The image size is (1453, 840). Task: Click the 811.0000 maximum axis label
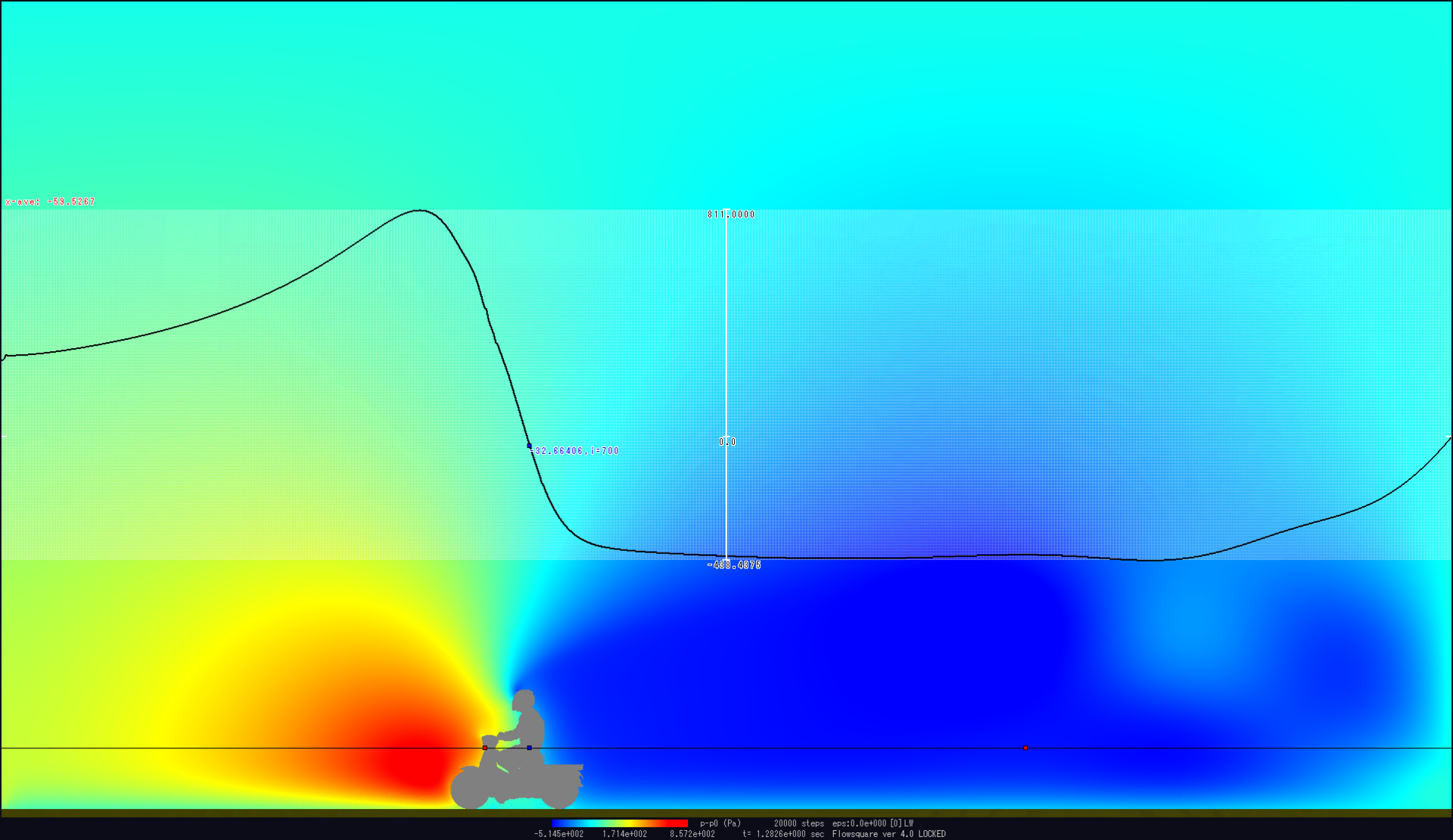(x=731, y=215)
